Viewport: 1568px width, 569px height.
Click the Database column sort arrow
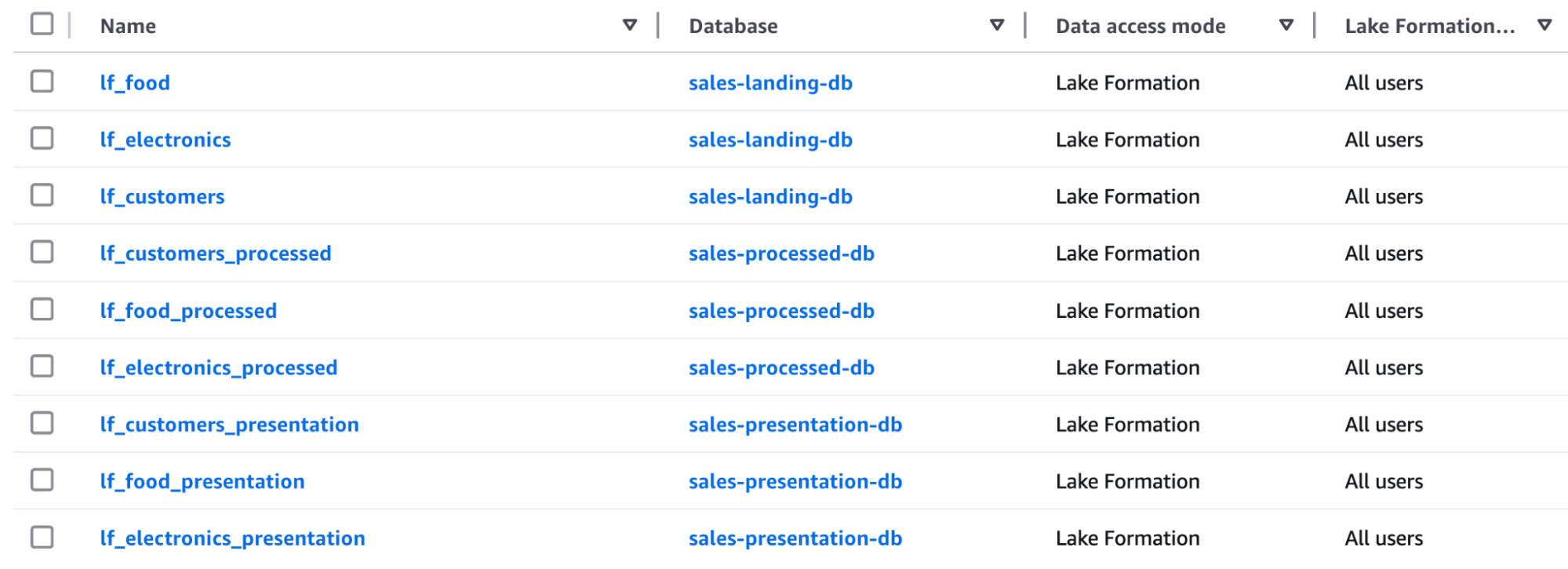point(997,25)
